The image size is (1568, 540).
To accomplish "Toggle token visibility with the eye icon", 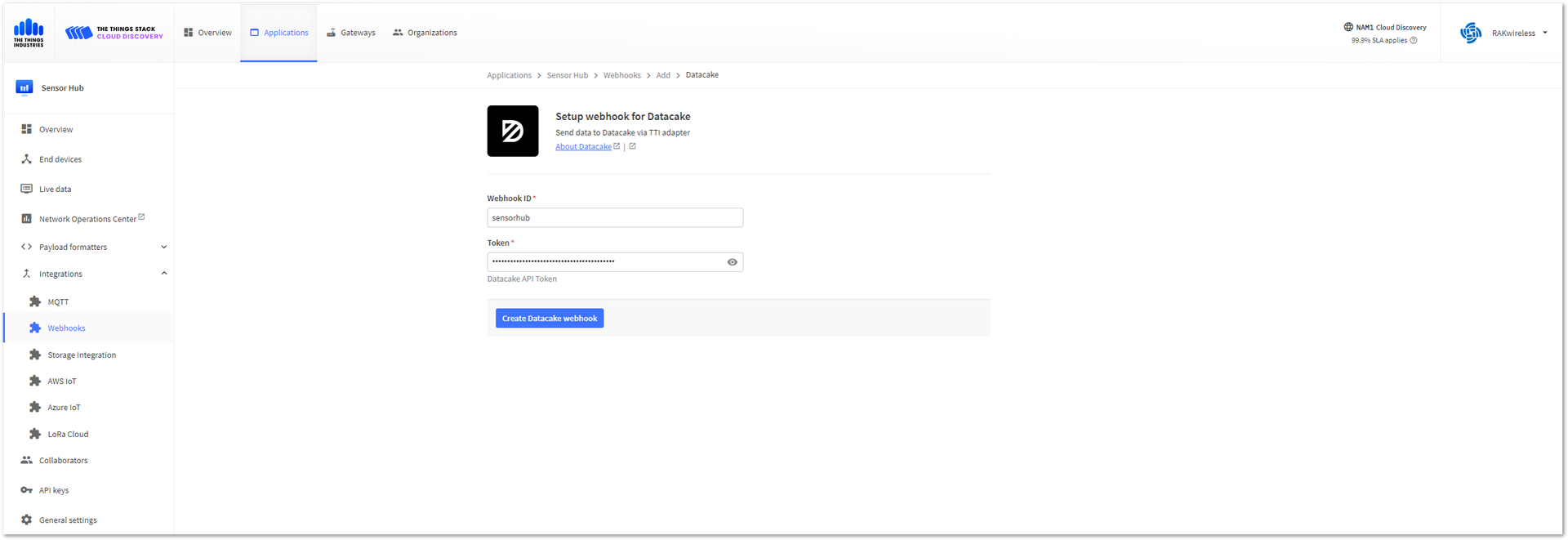I will coord(733,262).
